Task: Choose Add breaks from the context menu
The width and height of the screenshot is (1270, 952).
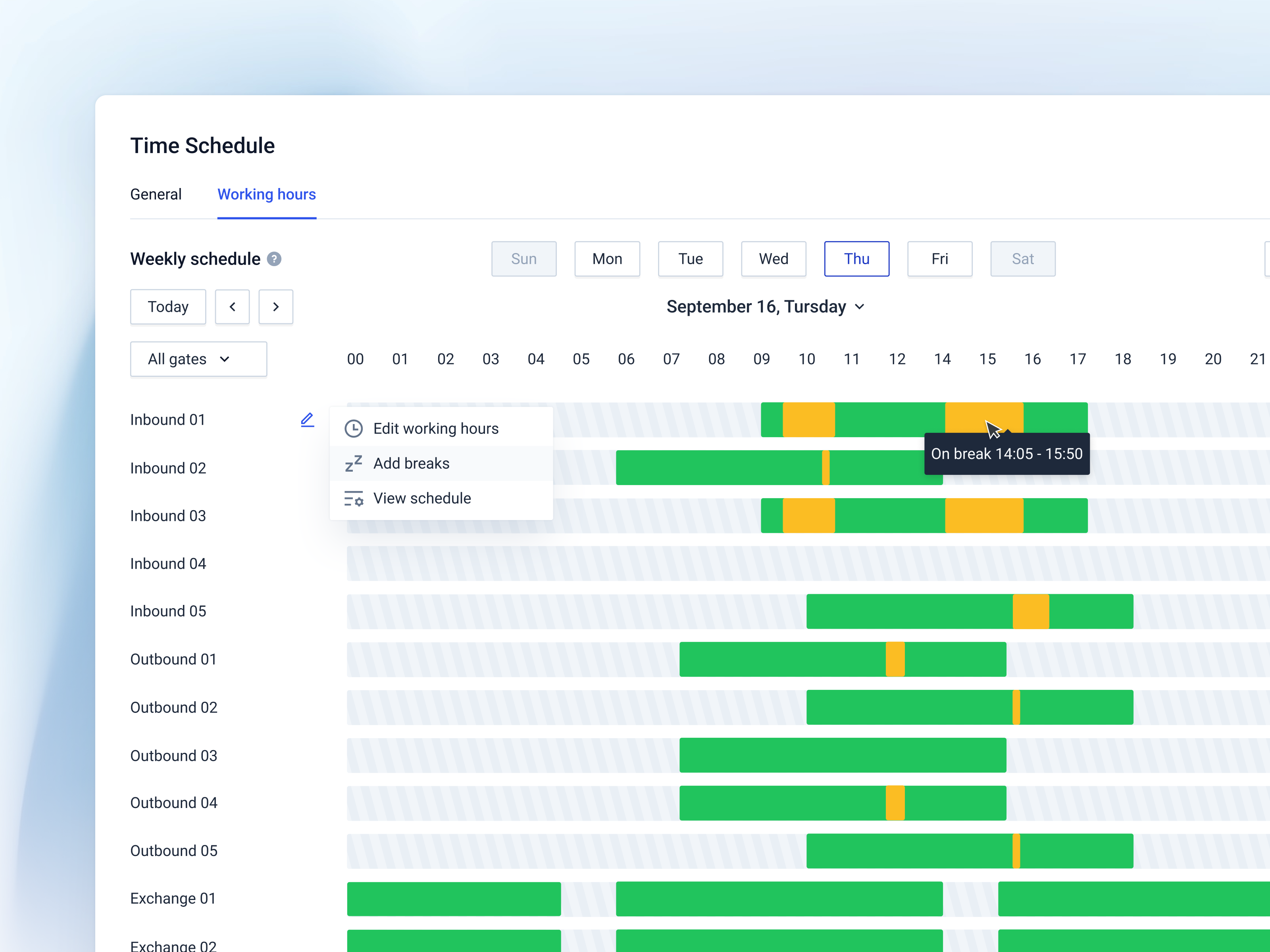Action: pos(411,464)
